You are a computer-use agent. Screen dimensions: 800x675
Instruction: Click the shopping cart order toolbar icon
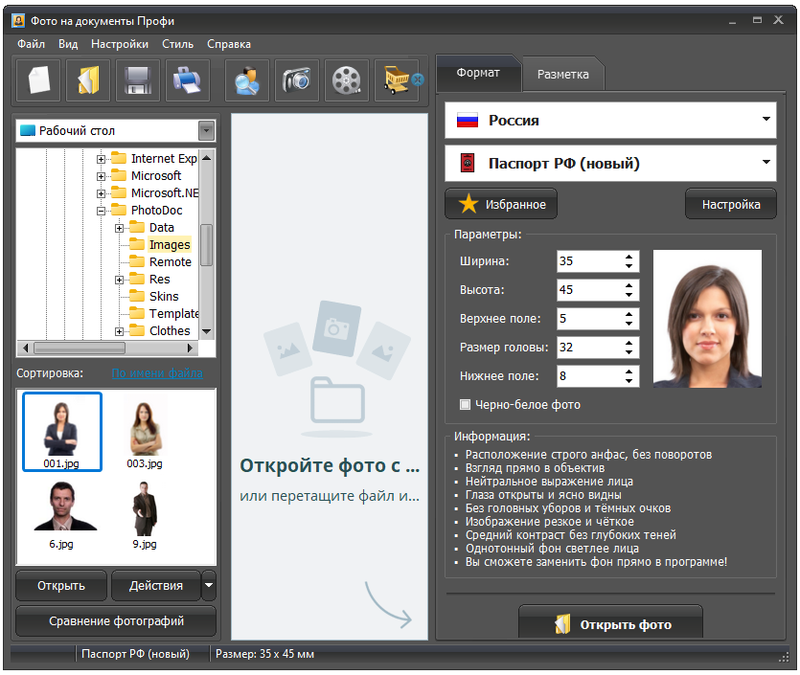pos(397,80)
